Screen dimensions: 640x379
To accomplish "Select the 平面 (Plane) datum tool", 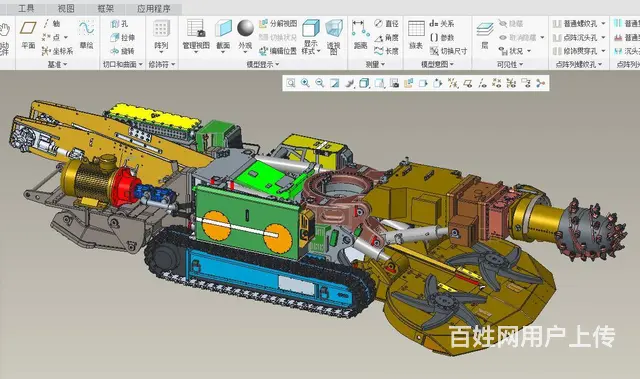I will (x=28, y=35).
